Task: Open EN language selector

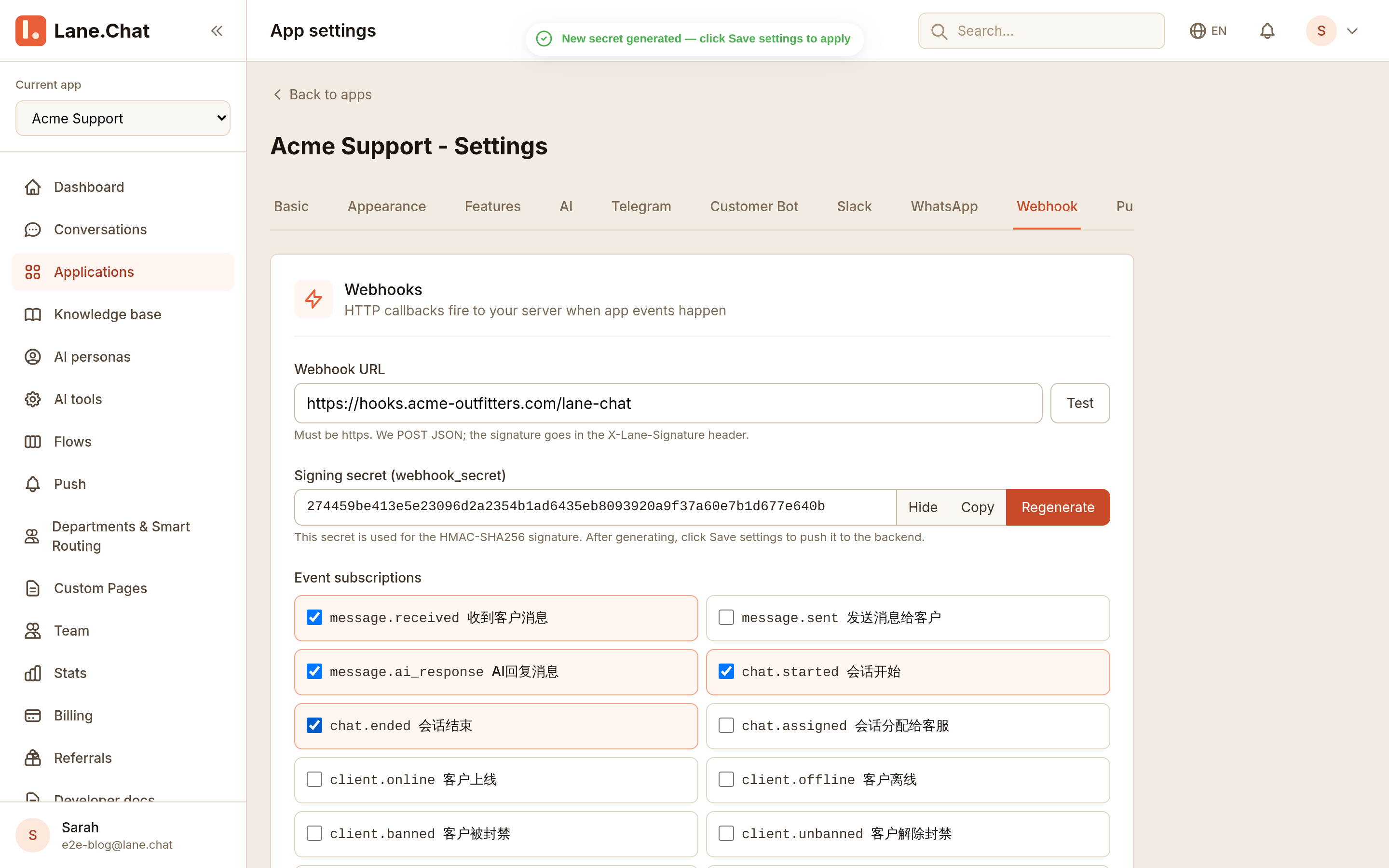Action: click(x=1208, y=31)
